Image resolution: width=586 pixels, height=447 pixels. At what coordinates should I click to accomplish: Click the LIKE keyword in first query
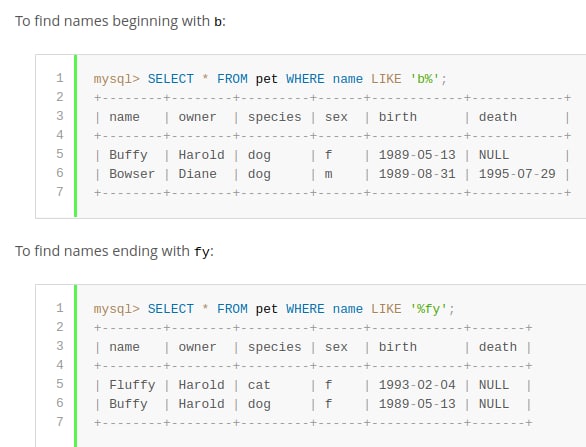tap(386, 79)
